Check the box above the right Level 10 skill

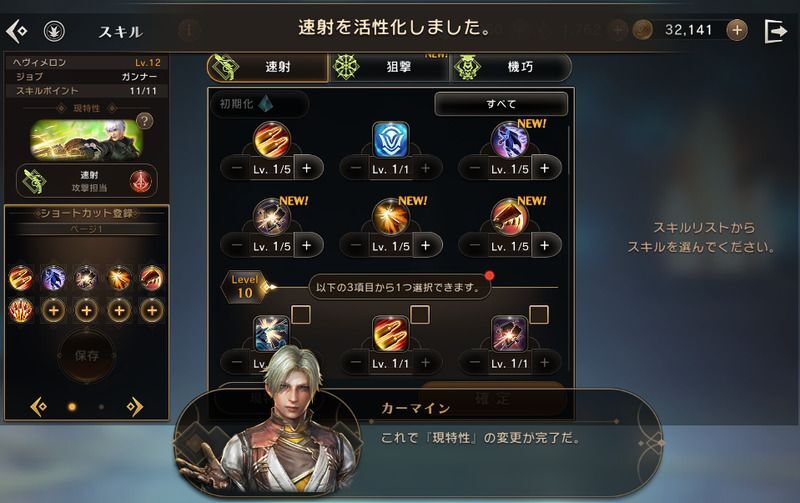pyautogui.click(x=539, y=315)
